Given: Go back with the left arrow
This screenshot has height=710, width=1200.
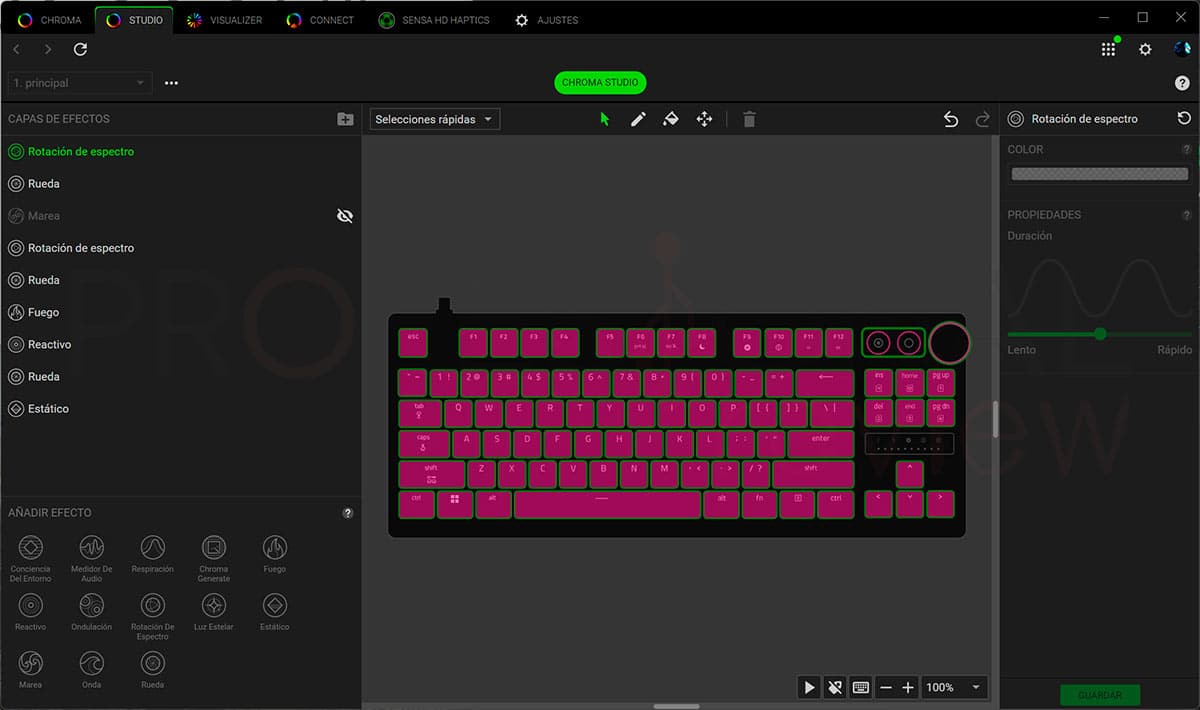Looking at the screenshot, I should [16, 49].
